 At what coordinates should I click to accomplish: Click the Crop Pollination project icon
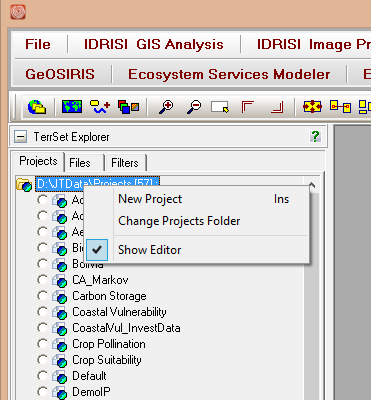point(60,344)
